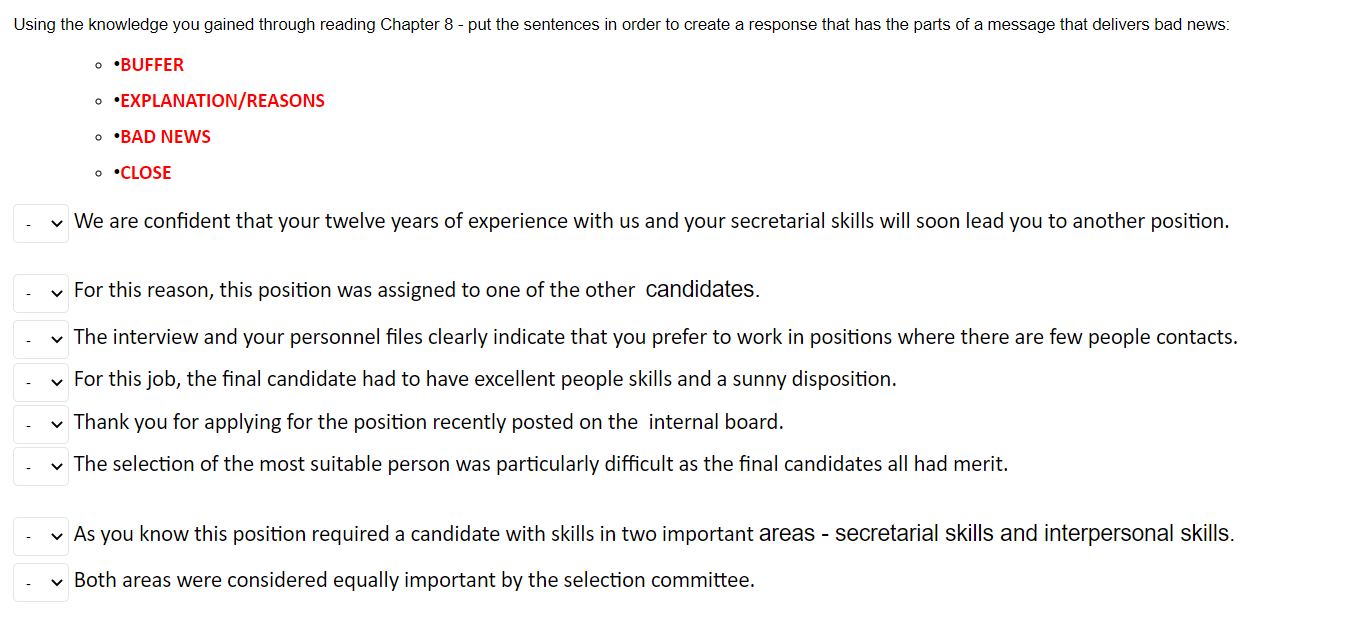Expand dropdown for 'Thank you for applying' sentence

click(x=41, y=423)
